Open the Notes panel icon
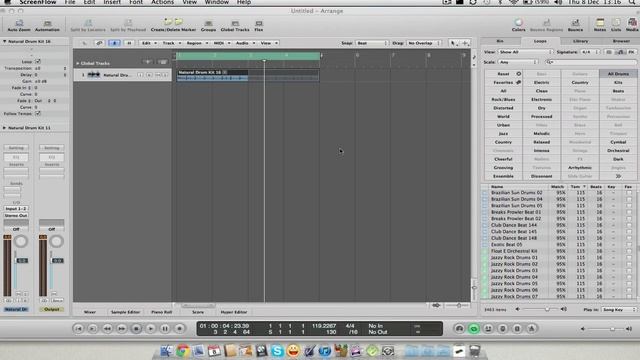Viewport: 640px width, 360px height. (x=600, y=24)
